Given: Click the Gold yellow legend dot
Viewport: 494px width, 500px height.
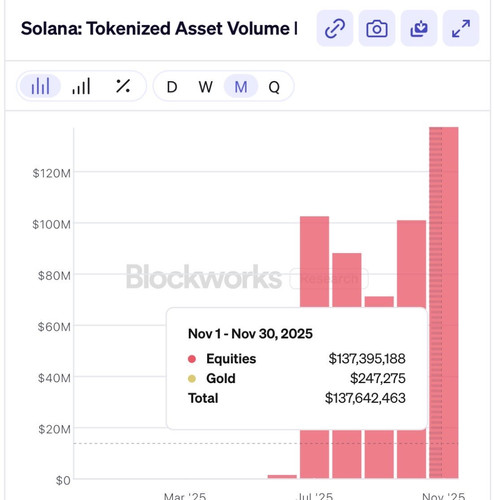Looking at the screenshot, I should [192, 379].
